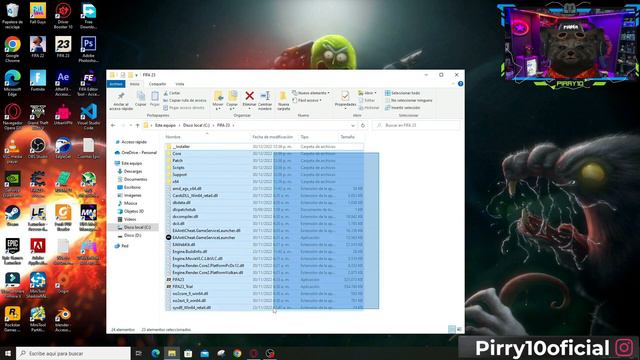
Task: Click the Eliminar red X icon
Action: click(249, 96)
